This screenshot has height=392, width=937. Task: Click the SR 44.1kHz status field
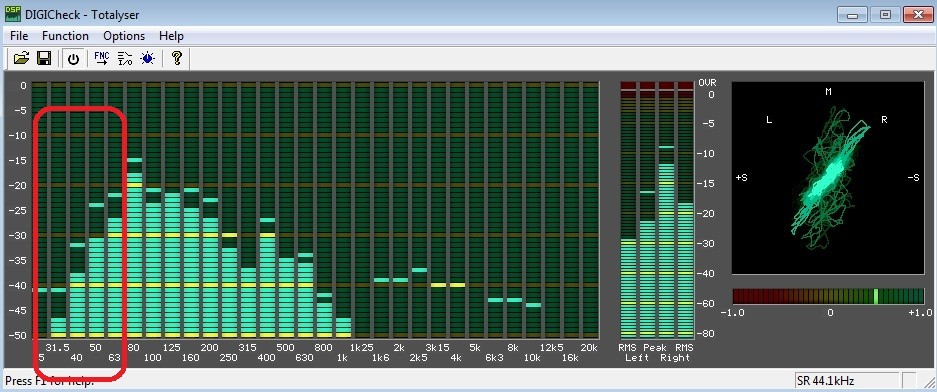click(847, 380)
